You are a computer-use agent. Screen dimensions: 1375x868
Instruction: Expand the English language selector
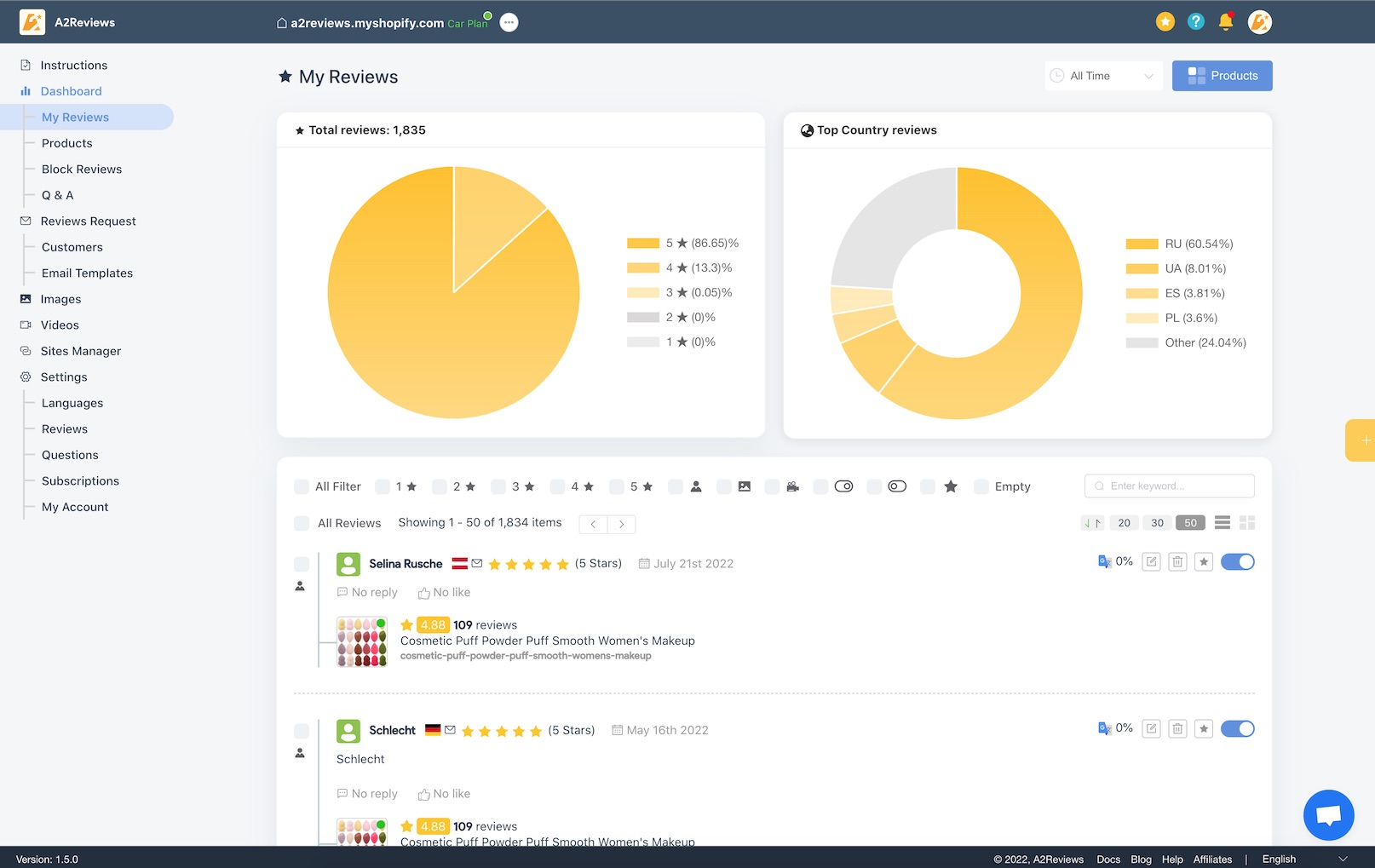click(1303, 859)
